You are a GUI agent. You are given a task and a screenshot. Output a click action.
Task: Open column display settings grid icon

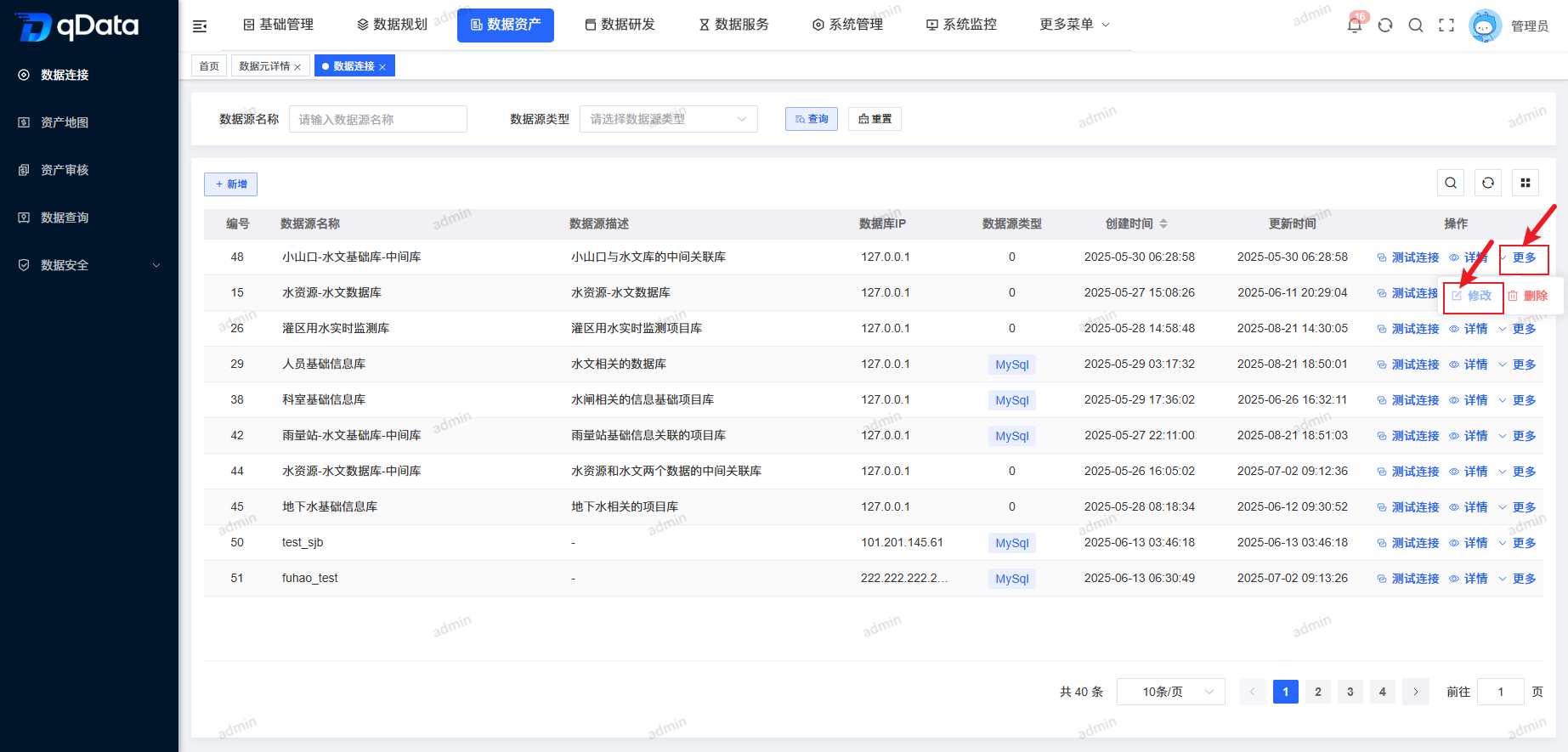(x=1526, y=183)
